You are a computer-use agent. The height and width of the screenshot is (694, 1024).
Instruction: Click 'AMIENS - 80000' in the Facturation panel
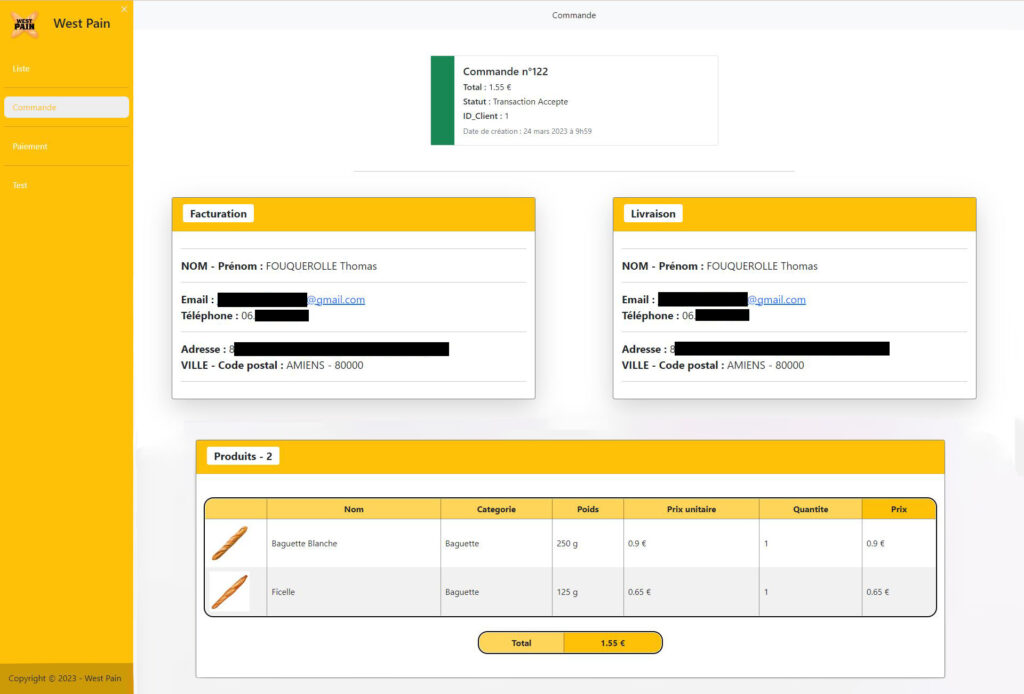(x=325, y=366)
